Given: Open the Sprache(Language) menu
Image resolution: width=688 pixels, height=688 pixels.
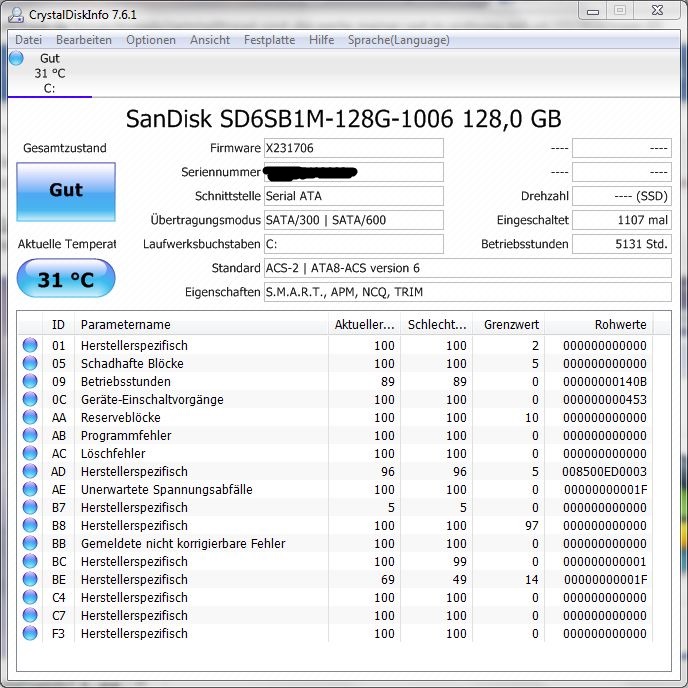Looking at the screenshot, I should (x=398, y=40).
